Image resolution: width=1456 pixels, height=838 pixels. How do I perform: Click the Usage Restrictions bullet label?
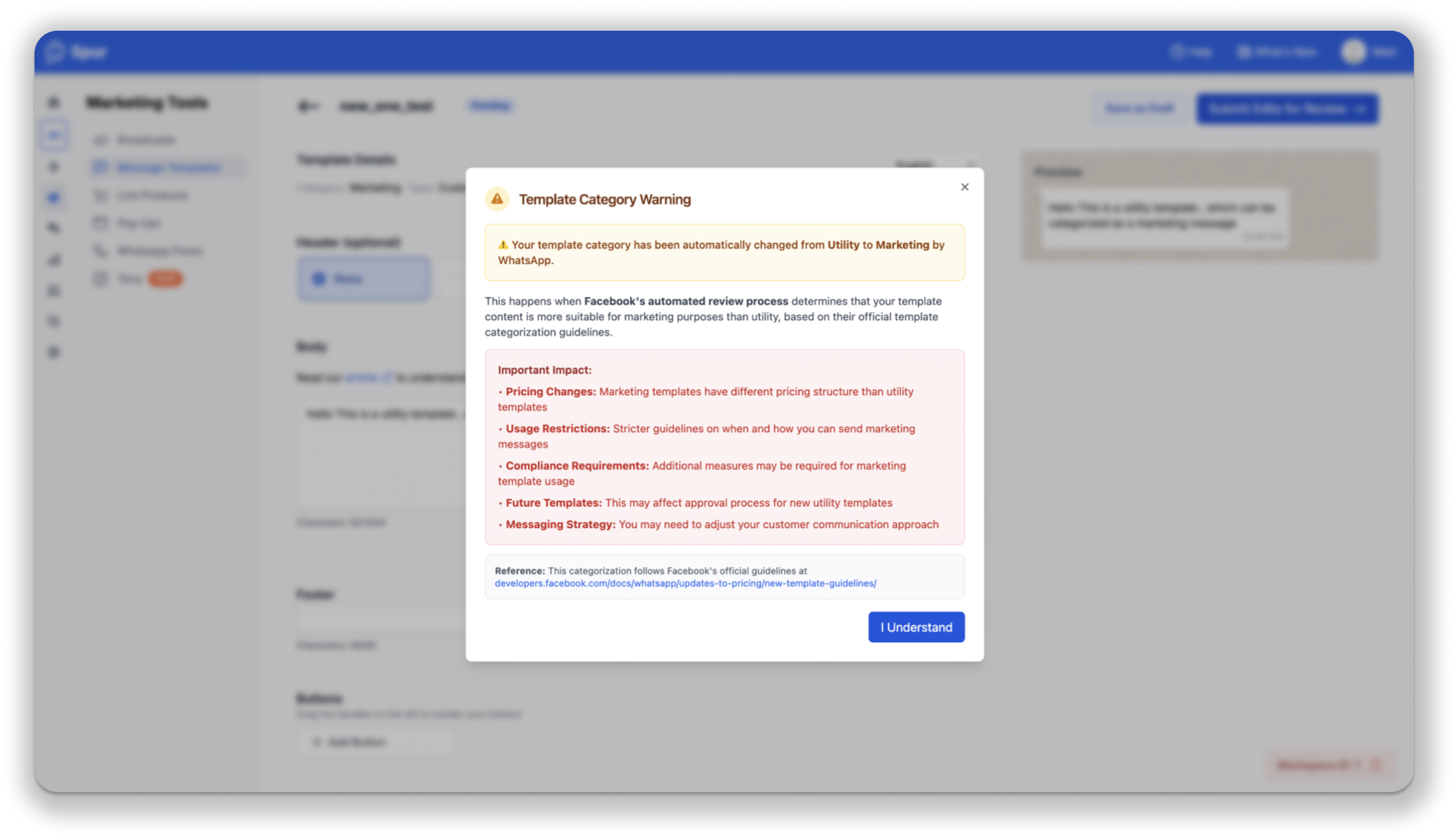558,428
